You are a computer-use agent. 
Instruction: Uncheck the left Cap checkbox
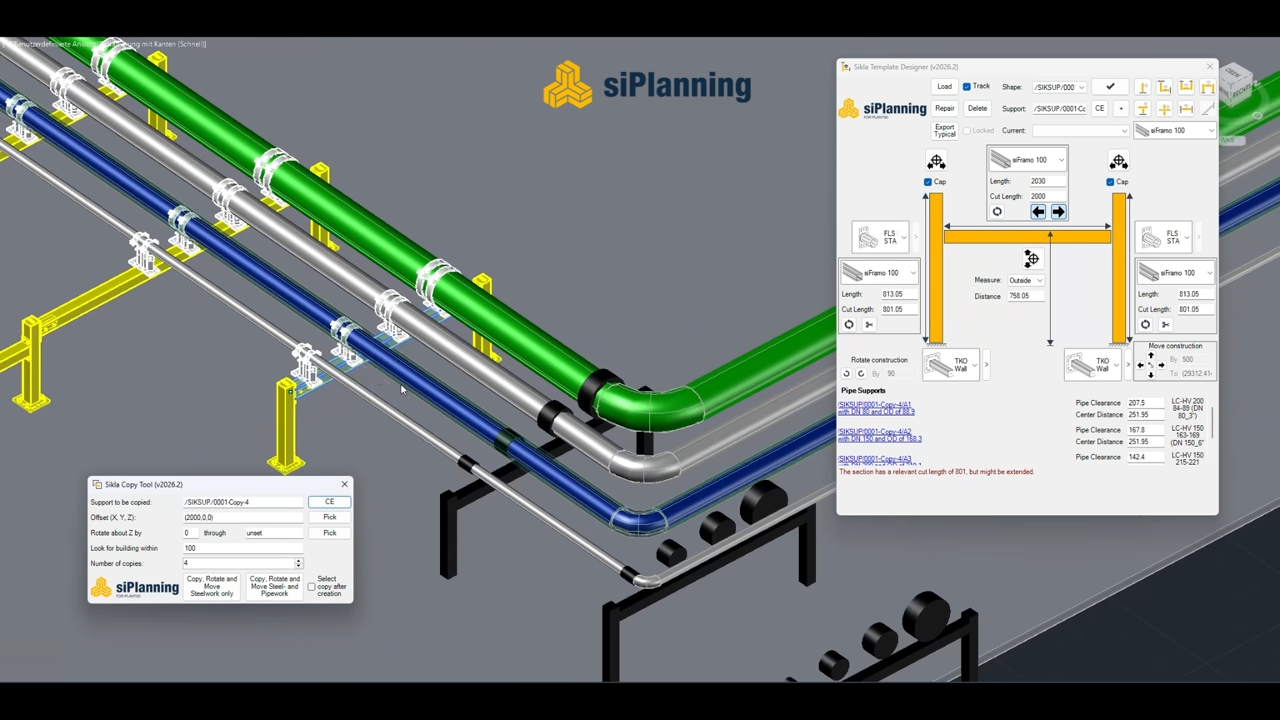click(x=928, y=182)
